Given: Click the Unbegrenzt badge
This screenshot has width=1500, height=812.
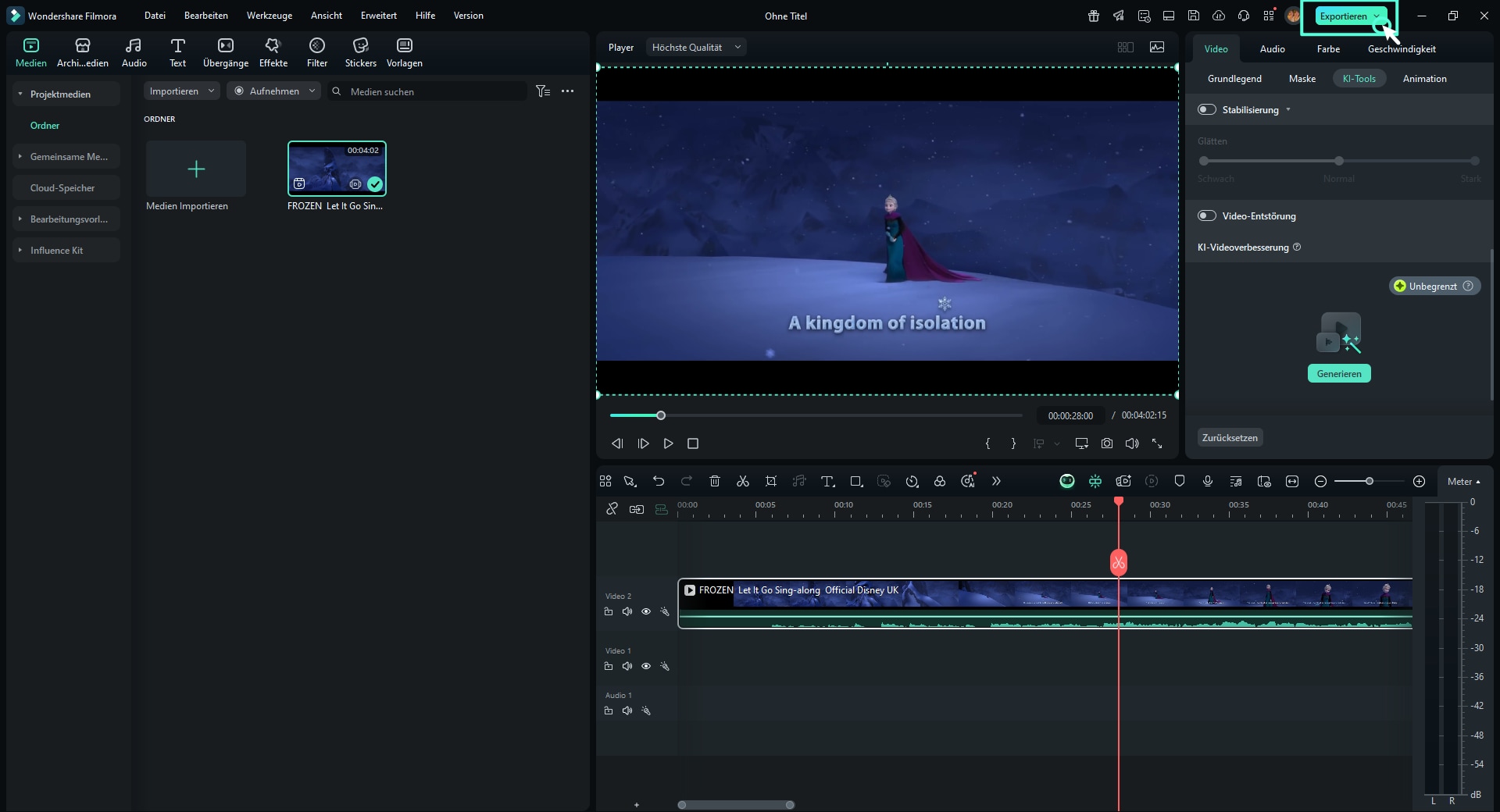Looking at the screenshot, I should point(1434,286).
